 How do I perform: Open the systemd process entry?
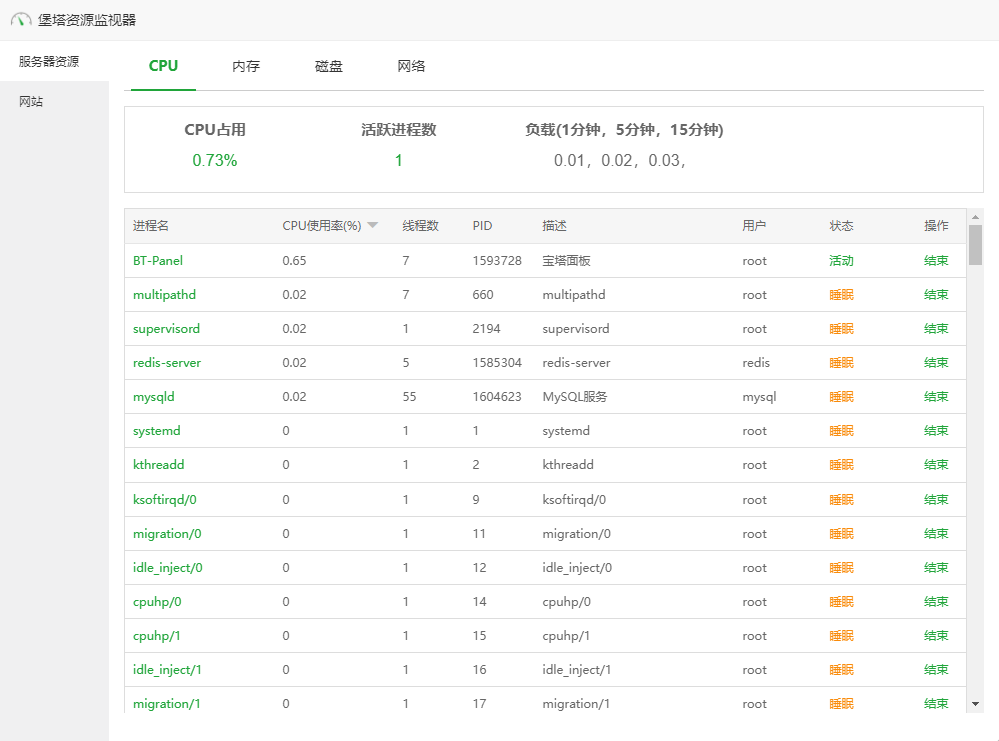[156, 431]
